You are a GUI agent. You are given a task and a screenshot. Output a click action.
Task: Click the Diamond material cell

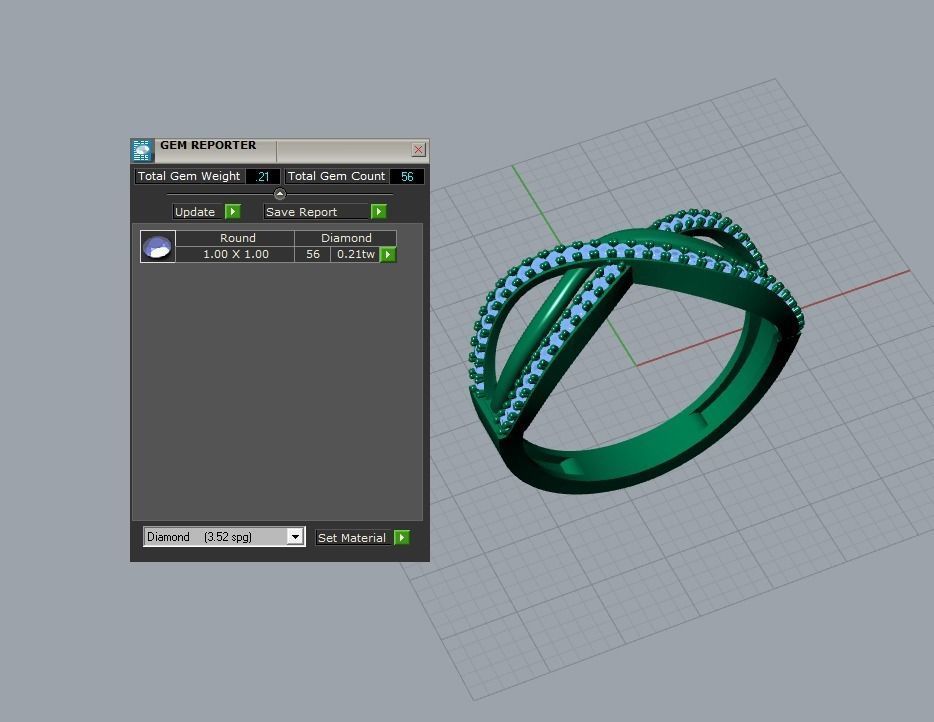click(x=345, y=238)
